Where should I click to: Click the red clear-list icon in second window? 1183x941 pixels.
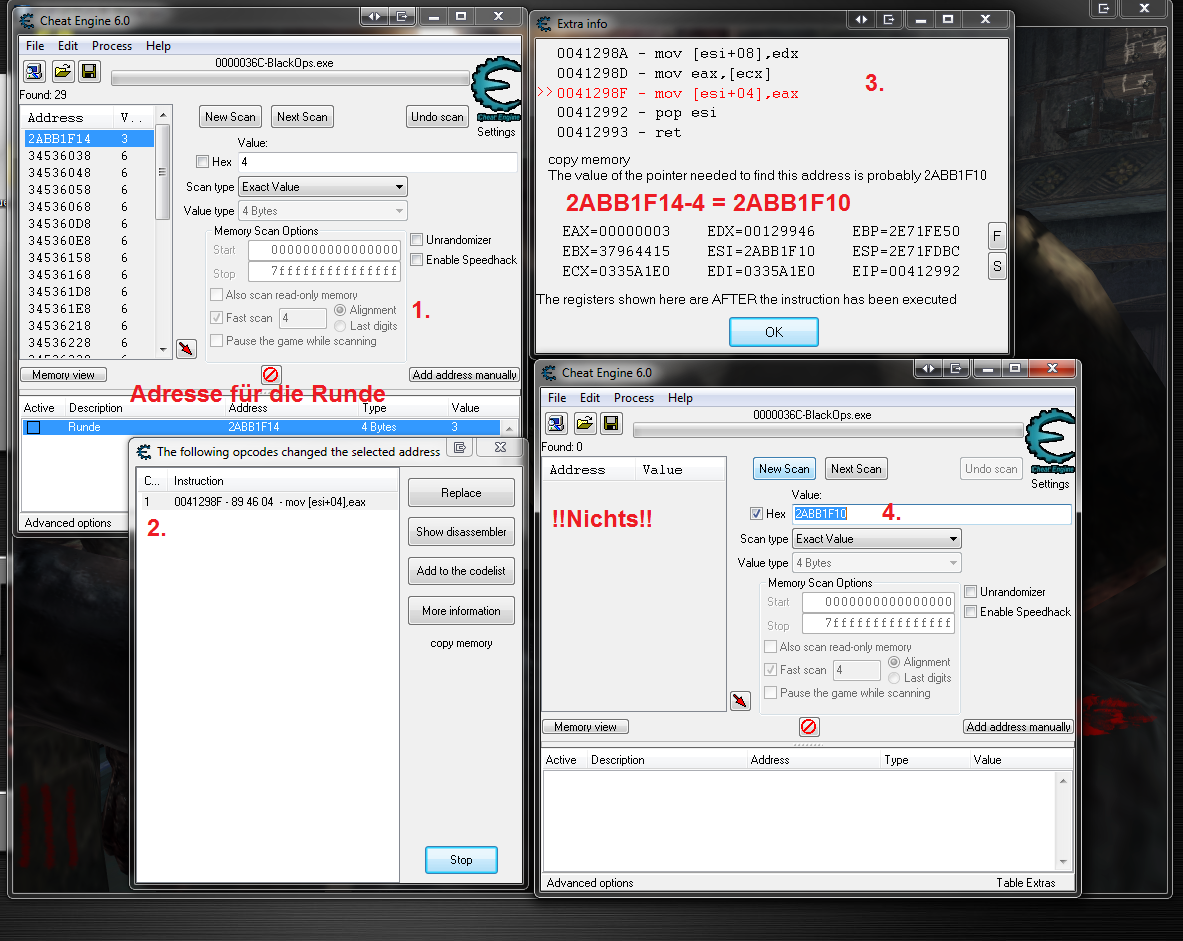(x=809, y=727)
